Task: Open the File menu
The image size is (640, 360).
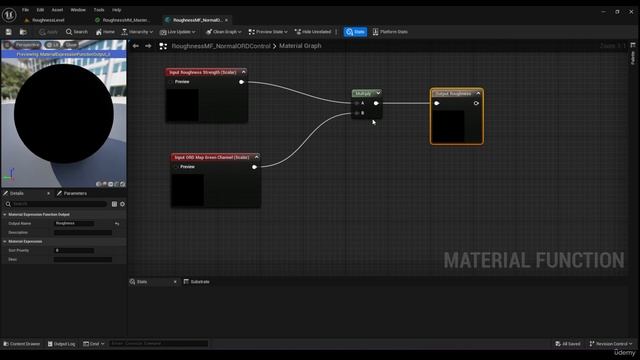Action: [x=25, y=10]
